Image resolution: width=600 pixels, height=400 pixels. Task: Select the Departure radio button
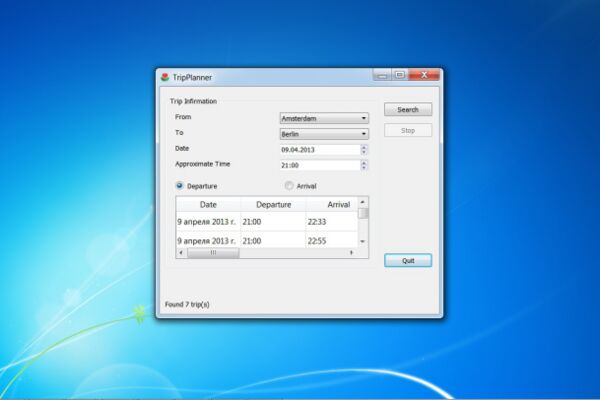click(x=179, y=186)
